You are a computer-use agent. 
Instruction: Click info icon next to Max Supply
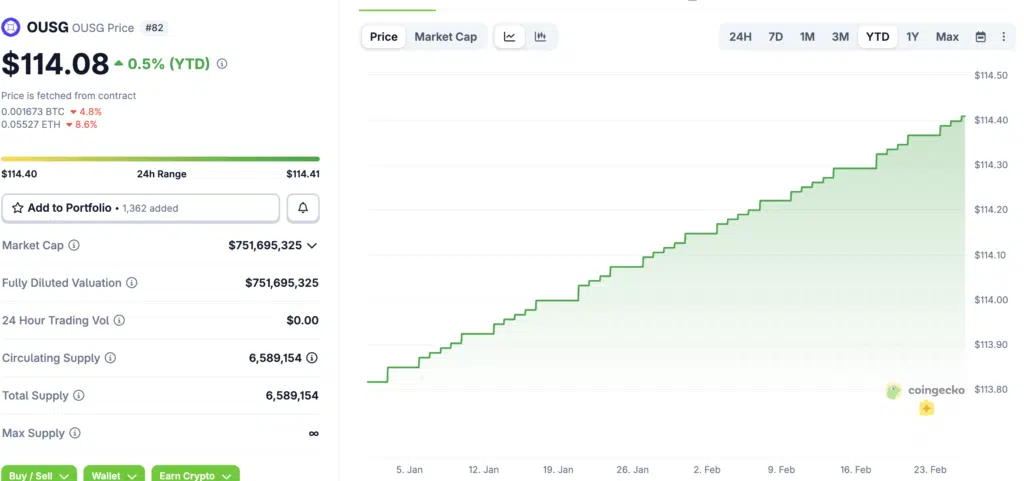pos(74,433)
